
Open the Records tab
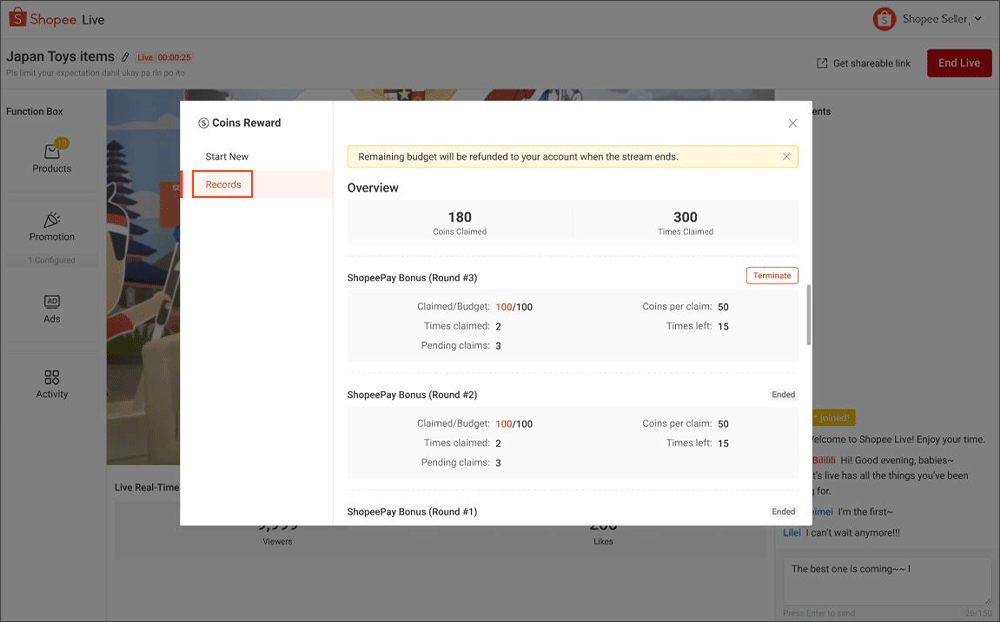coord(222,184)
